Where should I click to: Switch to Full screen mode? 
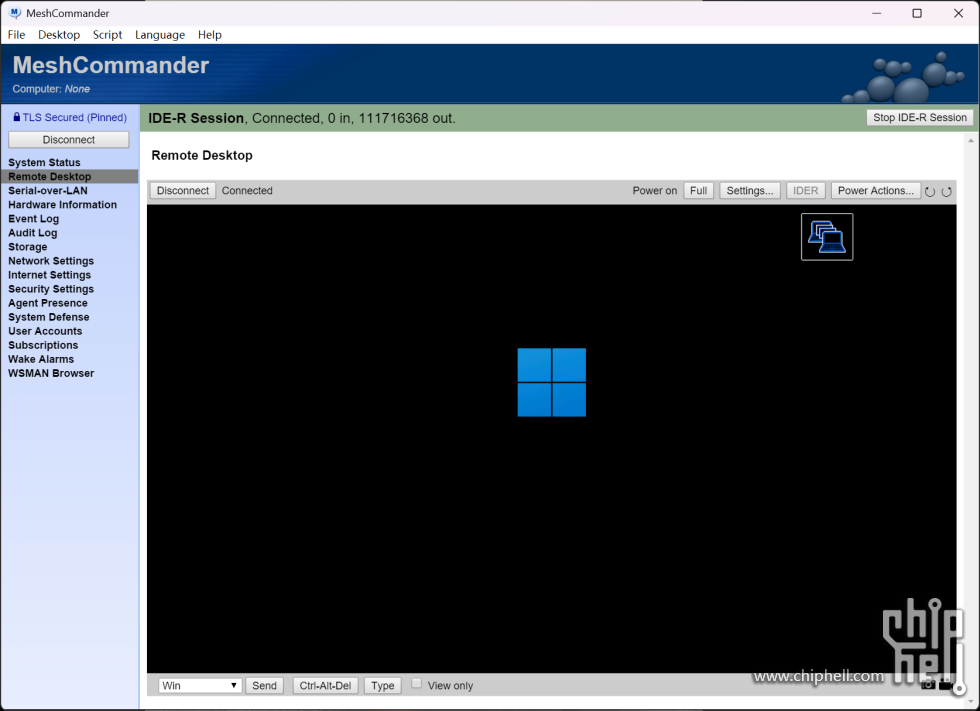[x=698, y=191]
